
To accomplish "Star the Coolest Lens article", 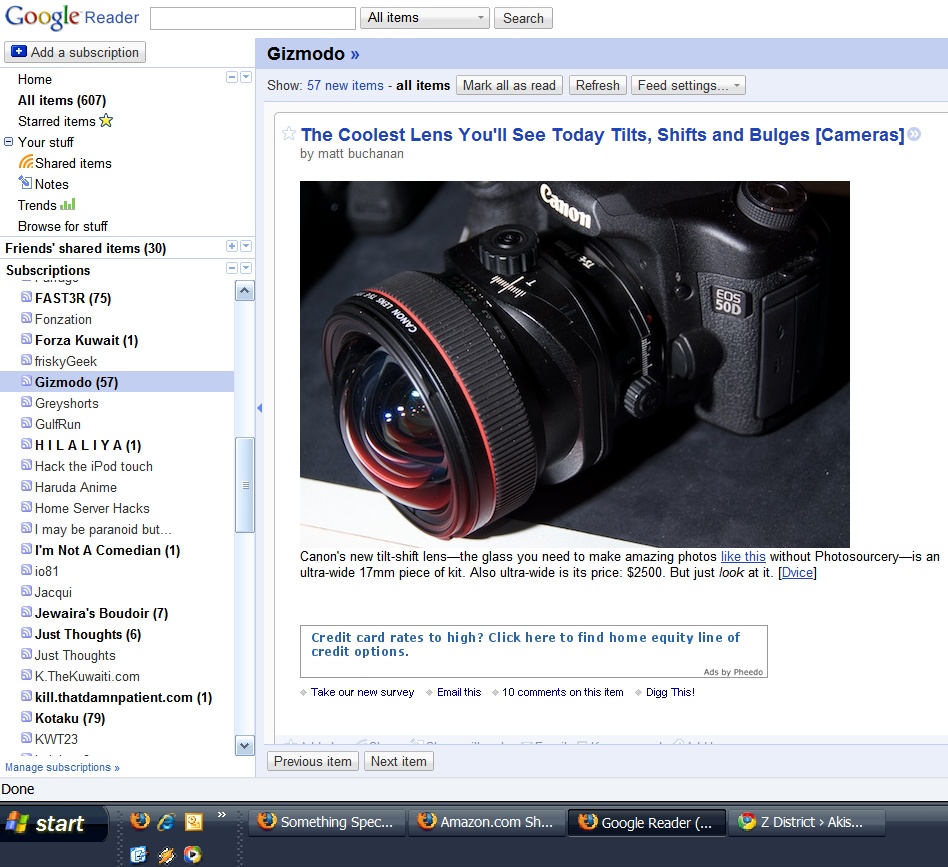I will coord(288,134).
